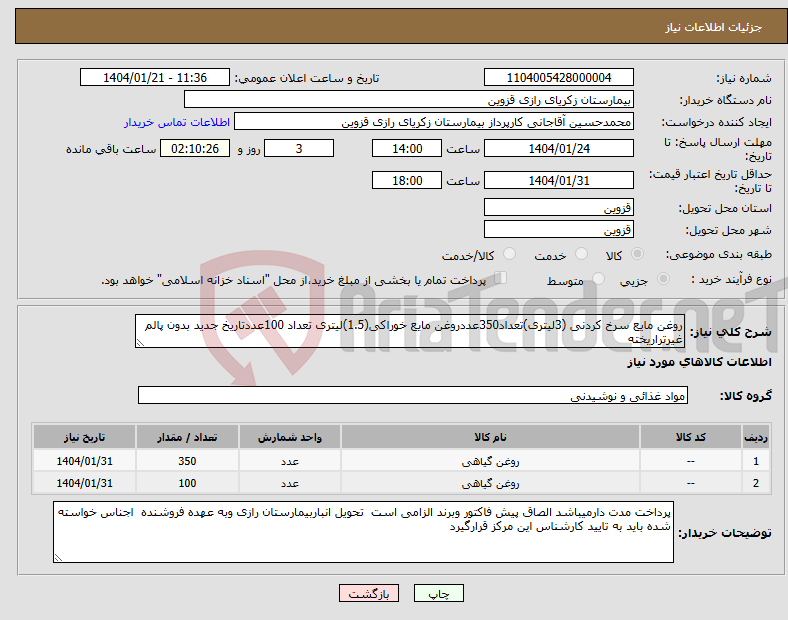Click the بازگشت (back) button
Image resolution: width=788 pixels, height=620 pixels.
click(x=369, y=593)
